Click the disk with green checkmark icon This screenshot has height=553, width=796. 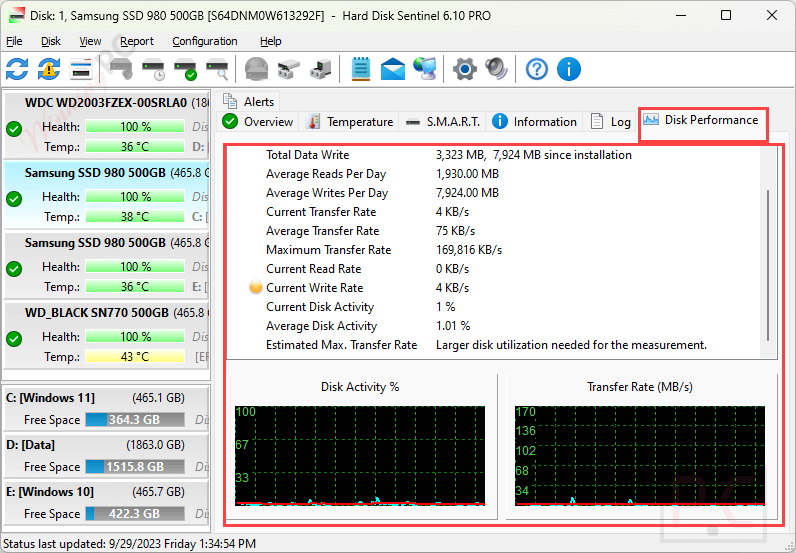[x=185, y=69]
